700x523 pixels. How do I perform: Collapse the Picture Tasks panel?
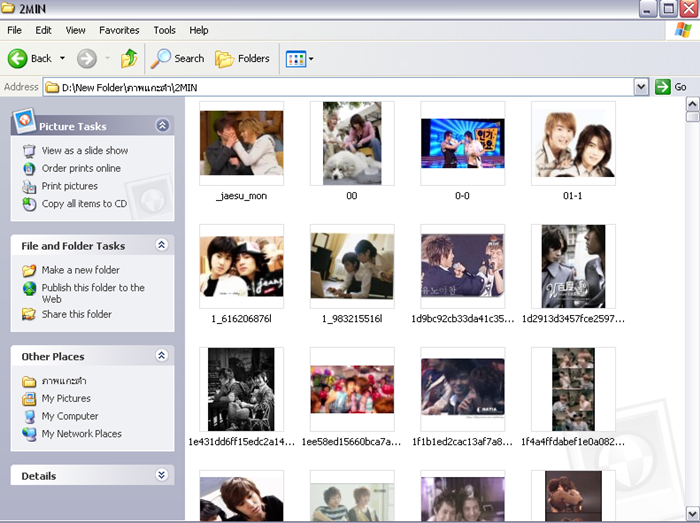click(162, 125)
